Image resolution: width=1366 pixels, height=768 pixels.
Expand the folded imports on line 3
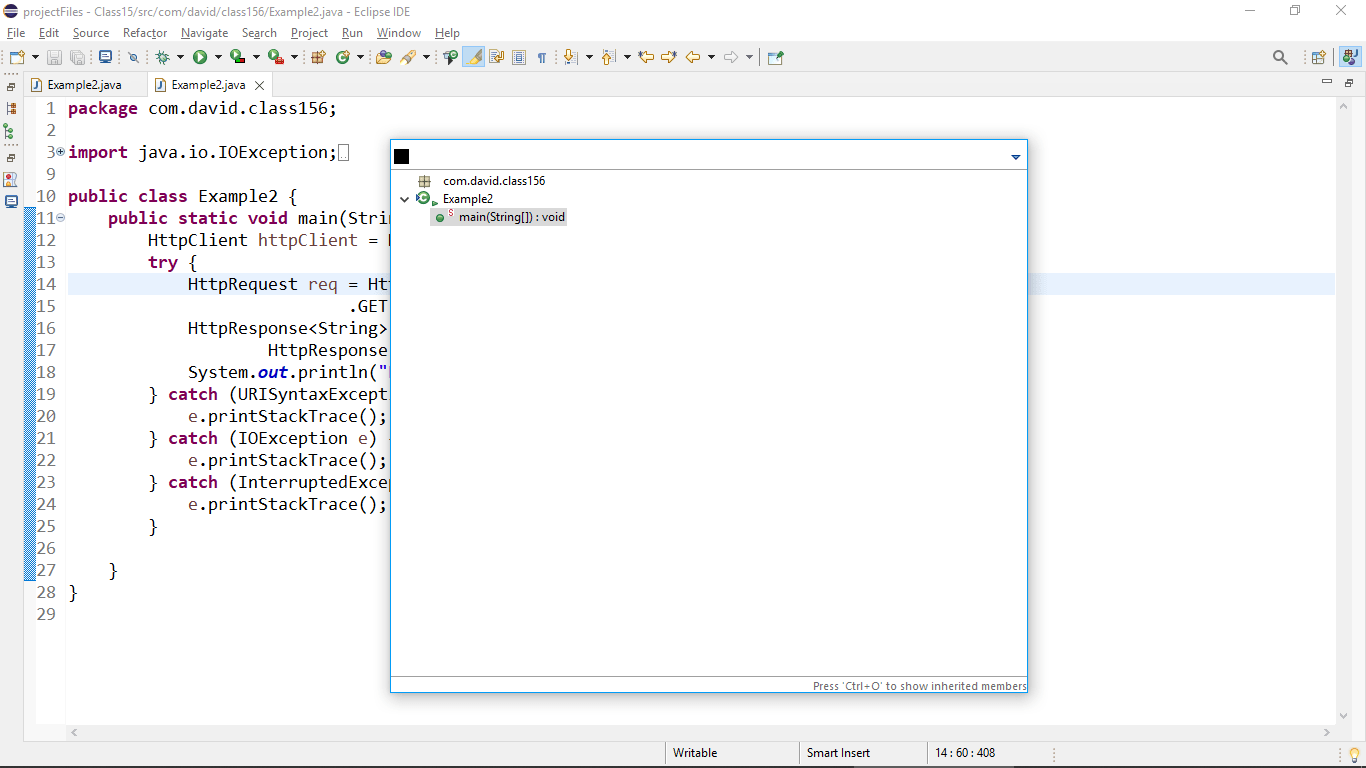pos(60,152)
